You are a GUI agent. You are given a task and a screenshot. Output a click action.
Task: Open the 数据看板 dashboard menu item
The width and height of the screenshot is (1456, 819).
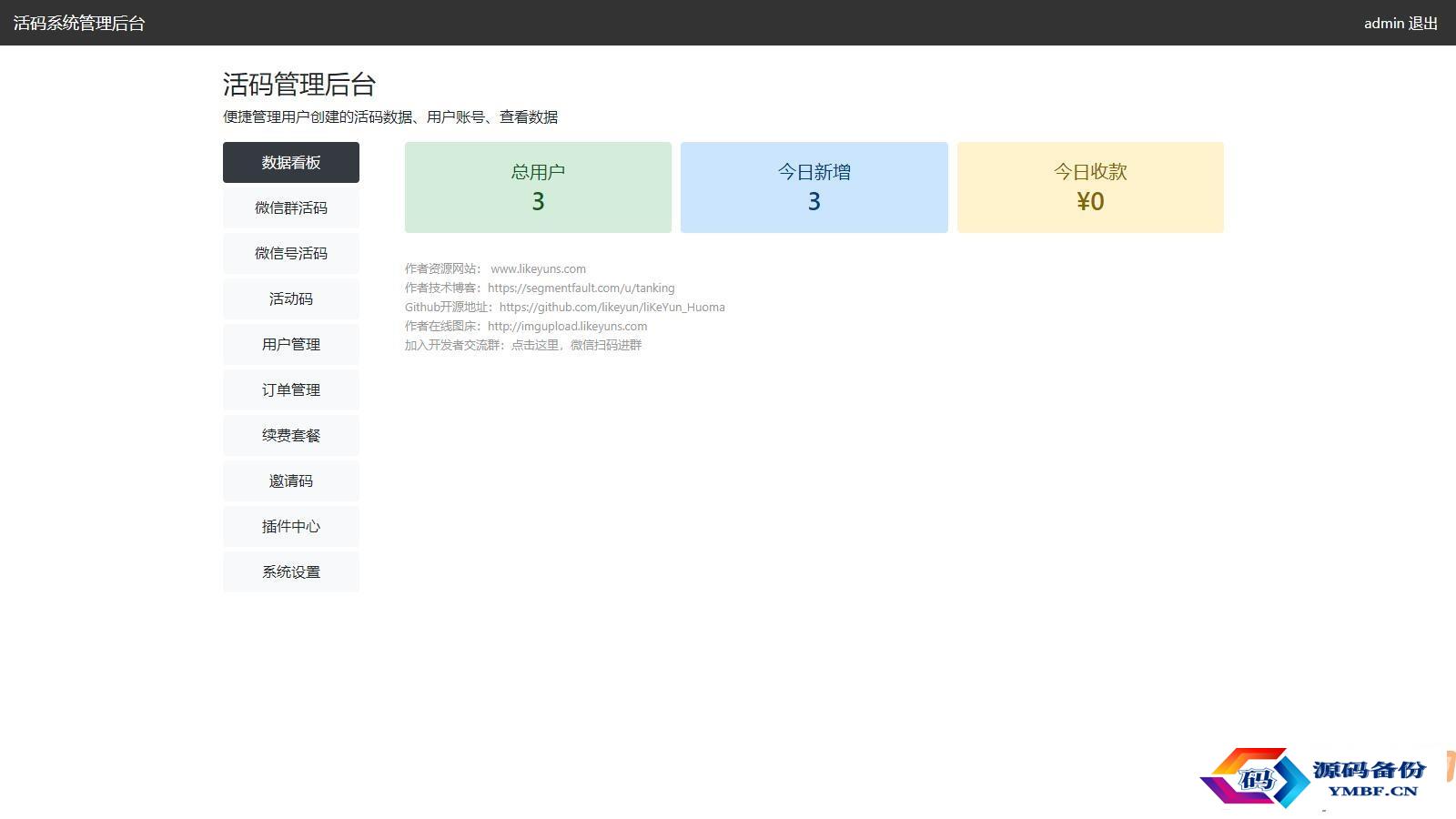(x=291, y=162)
